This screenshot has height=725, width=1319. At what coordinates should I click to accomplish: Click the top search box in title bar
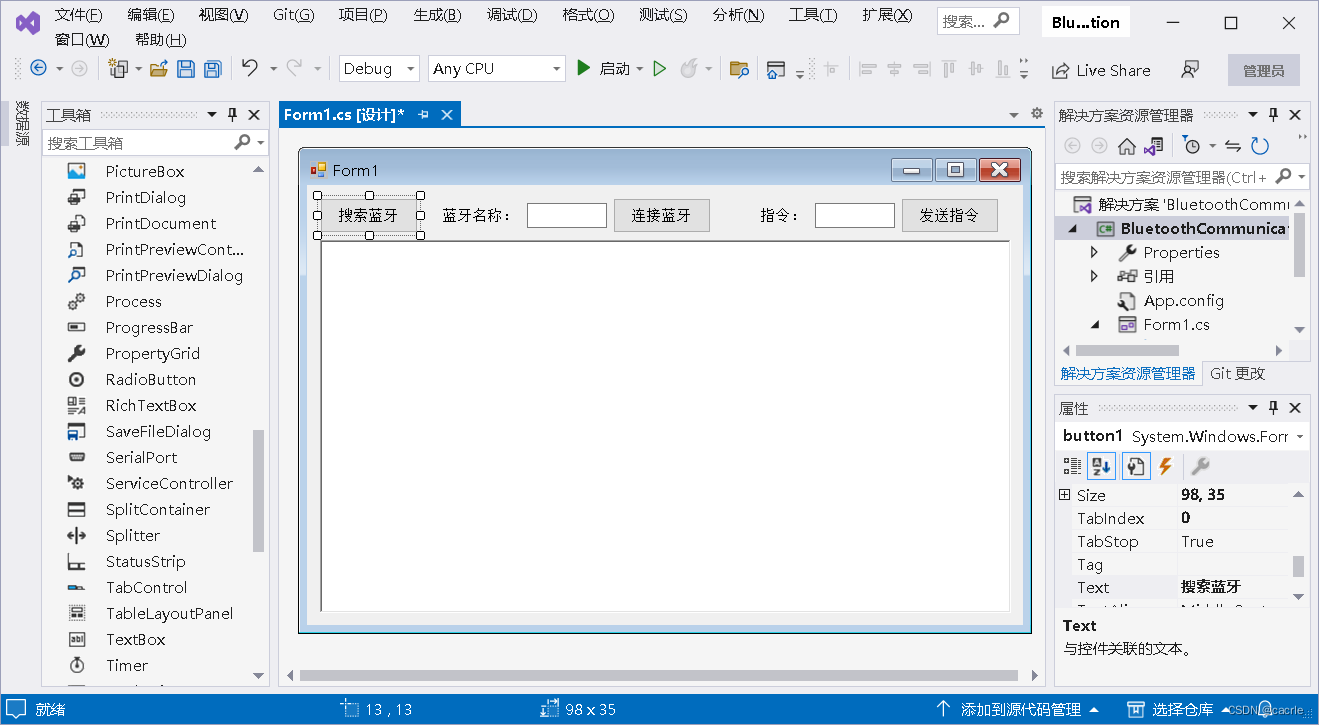pos(978,20)
